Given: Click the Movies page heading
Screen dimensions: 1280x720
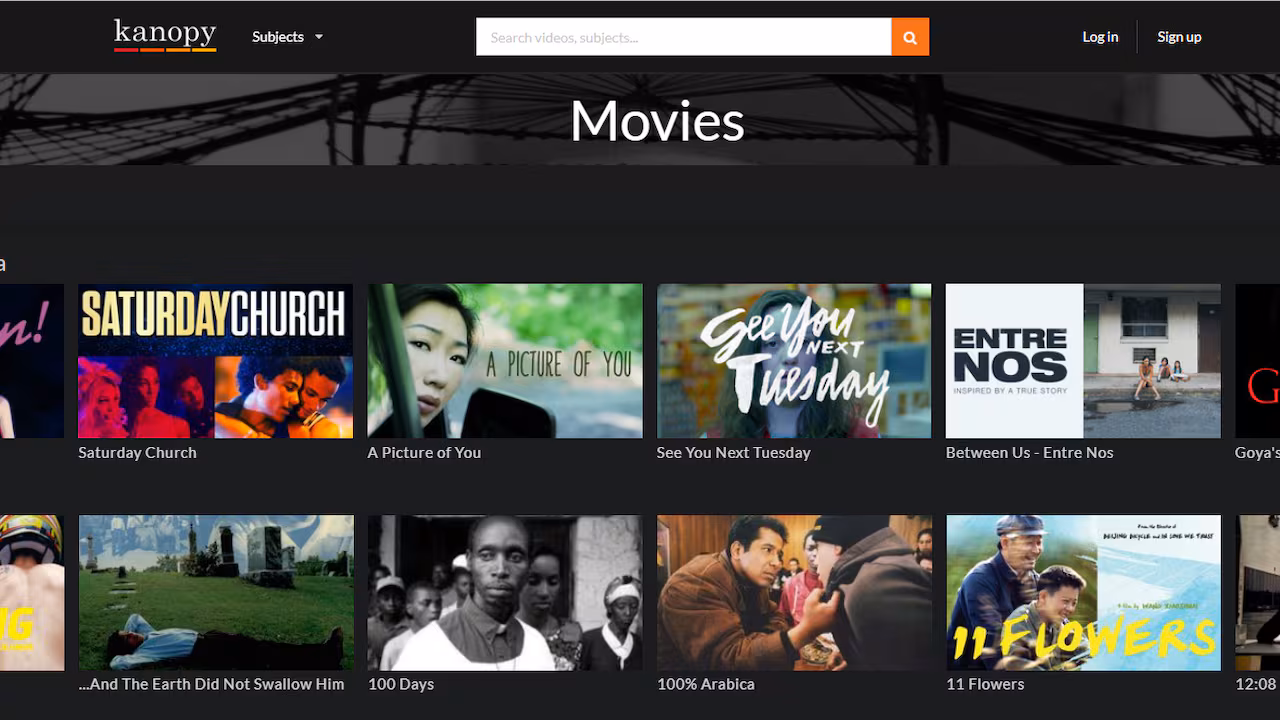Looking at the screenshot, I should [657, 121].
